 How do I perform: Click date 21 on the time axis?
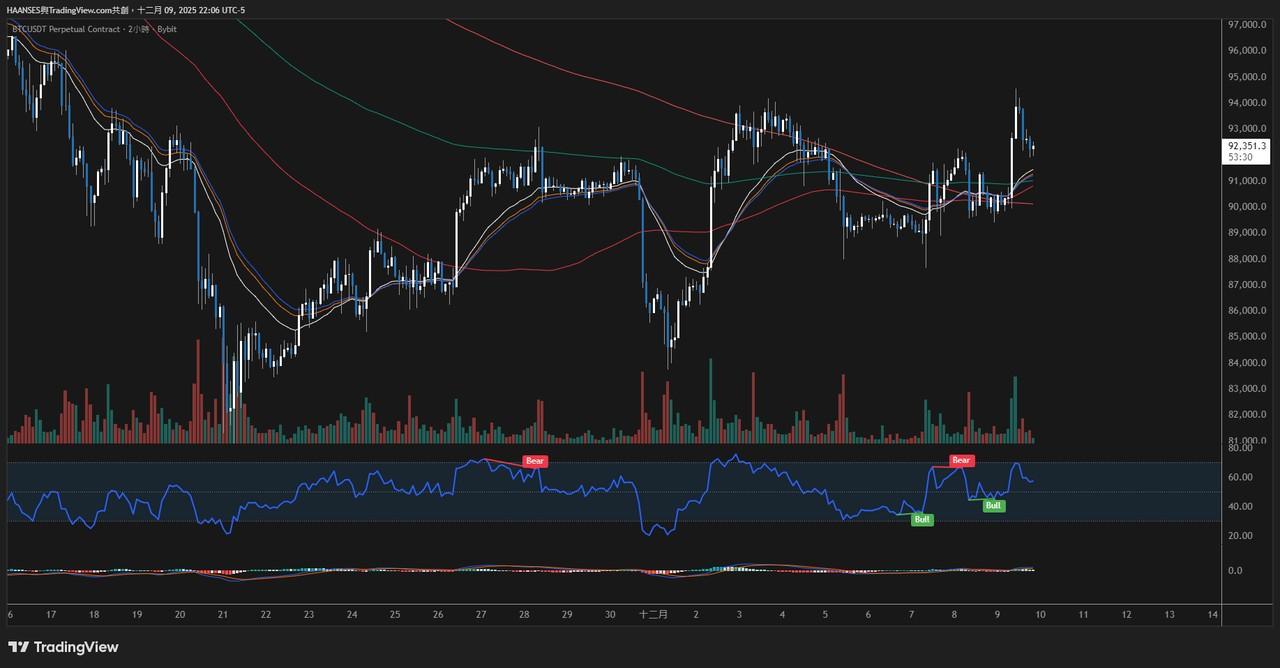click(x=222, y=614)
